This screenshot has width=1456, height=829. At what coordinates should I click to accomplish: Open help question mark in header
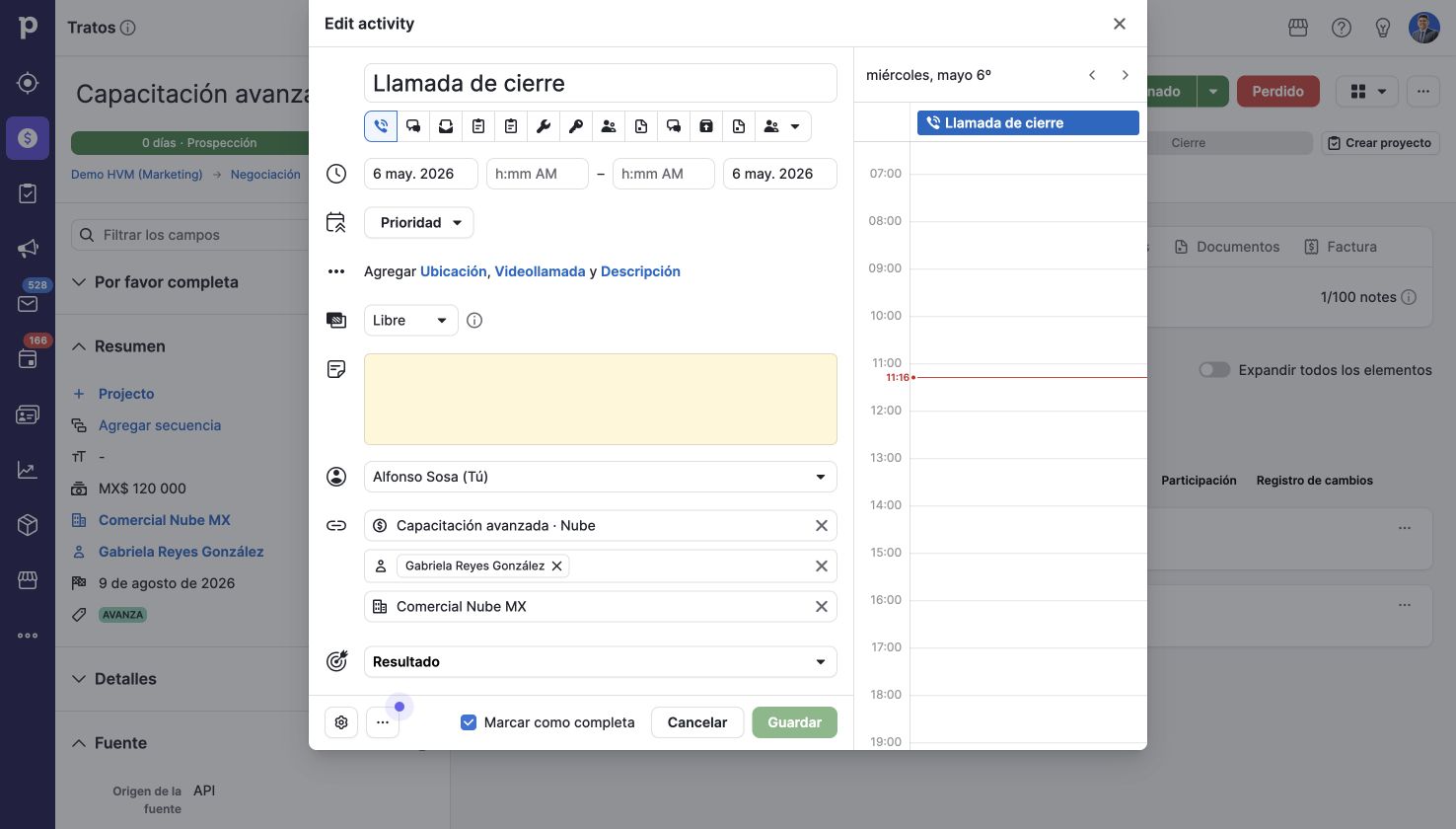coord(1342,28)
